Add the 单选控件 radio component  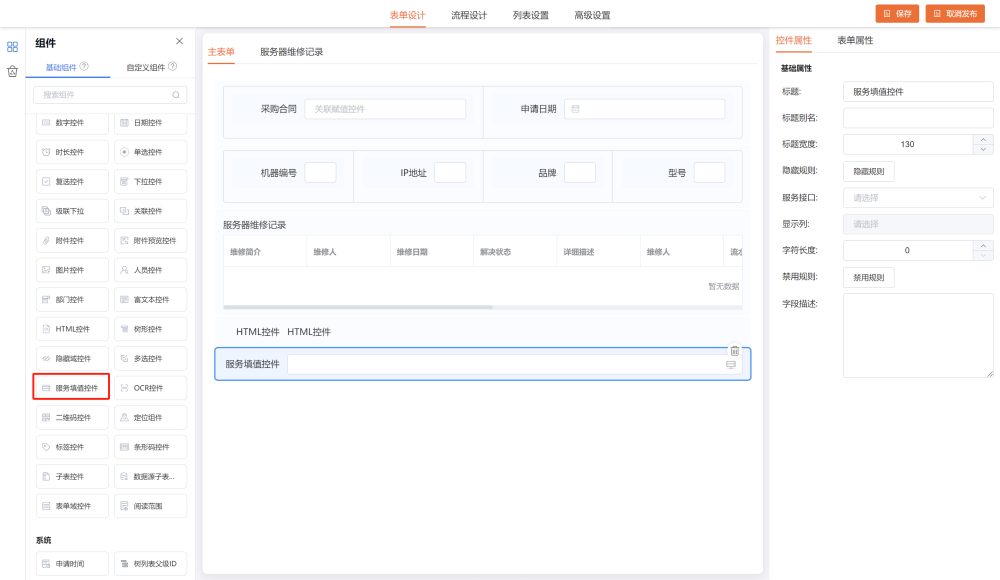click(150, 152)
